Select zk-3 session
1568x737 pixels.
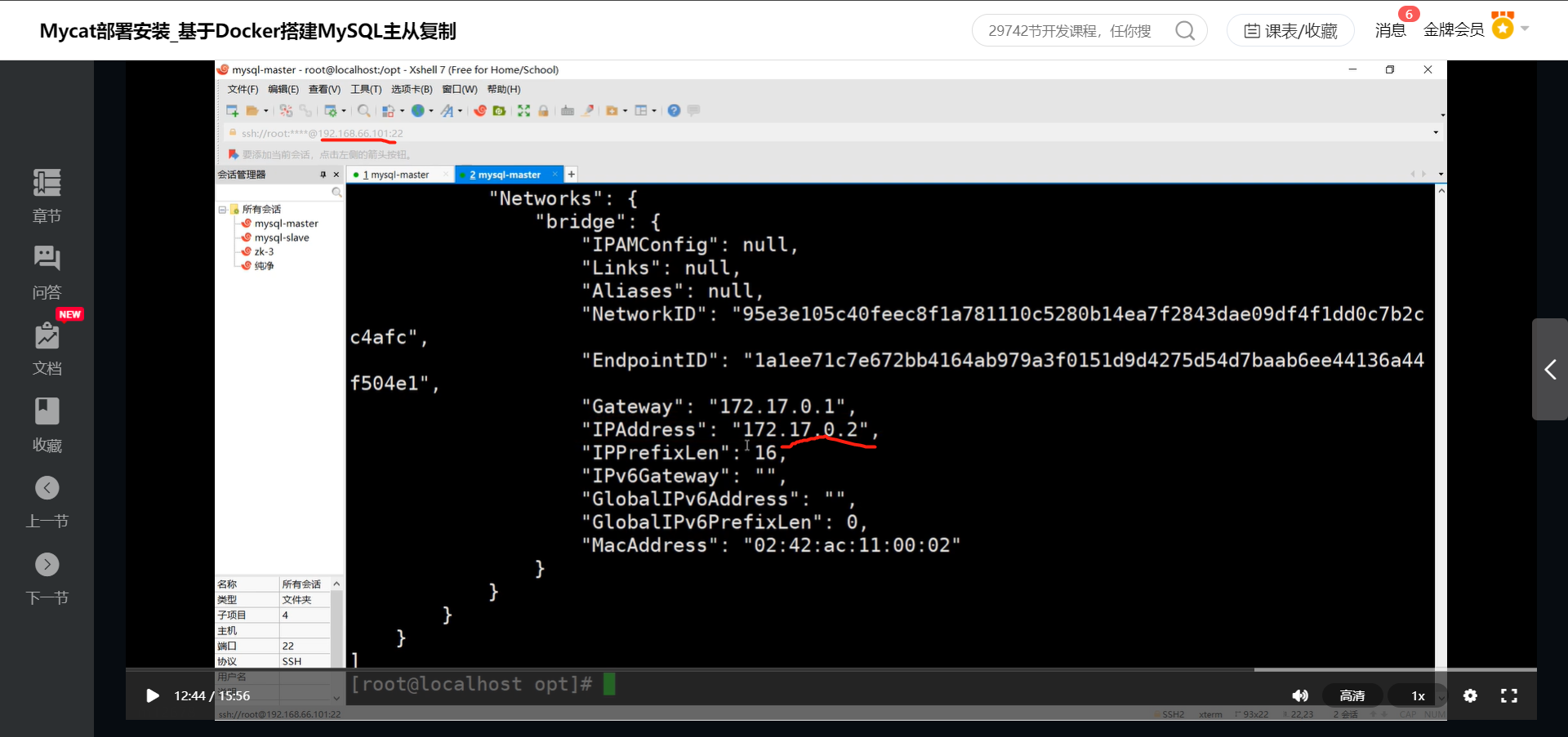[x=264, y=251]
